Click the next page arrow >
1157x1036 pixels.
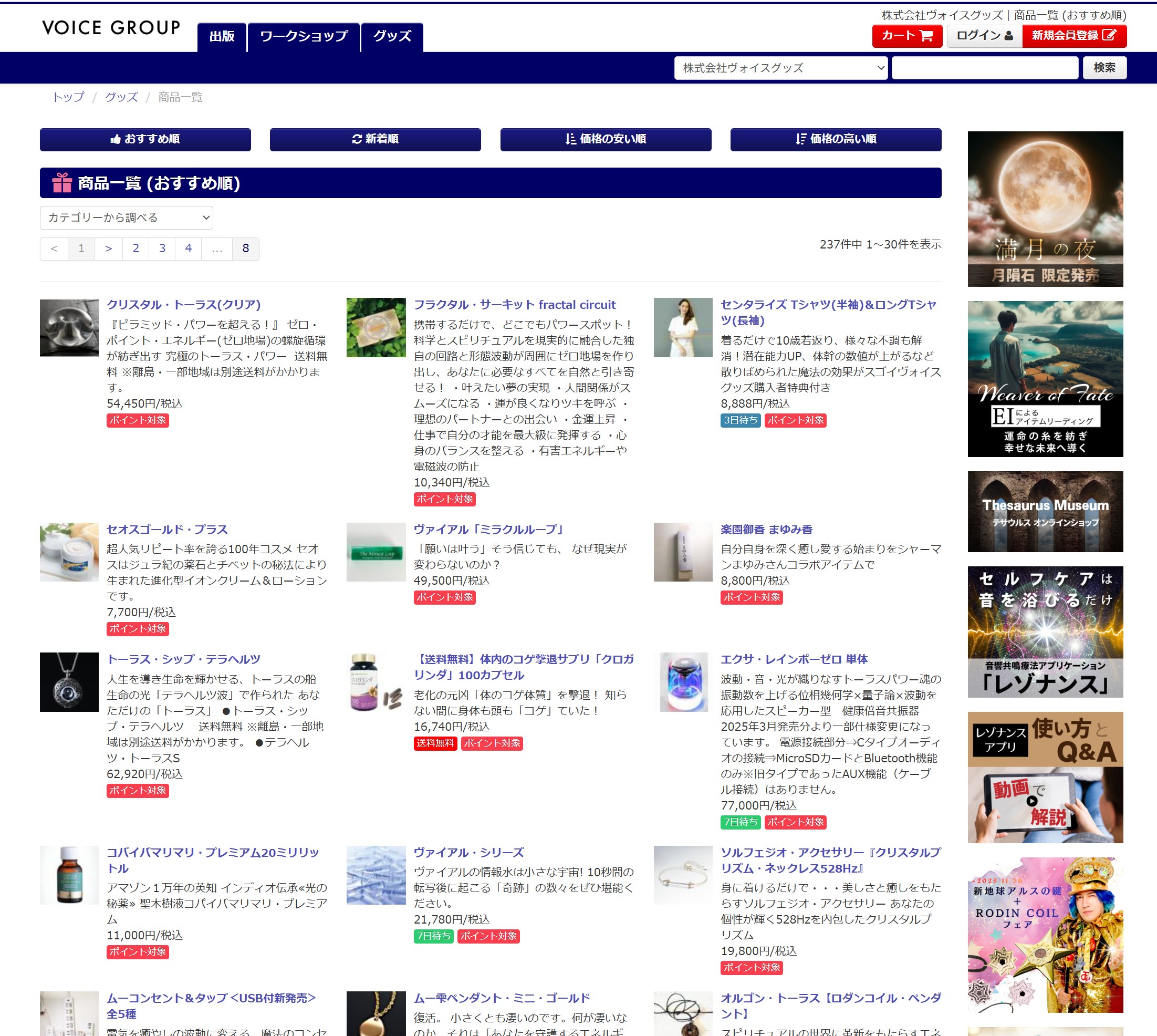pos(109,248)
